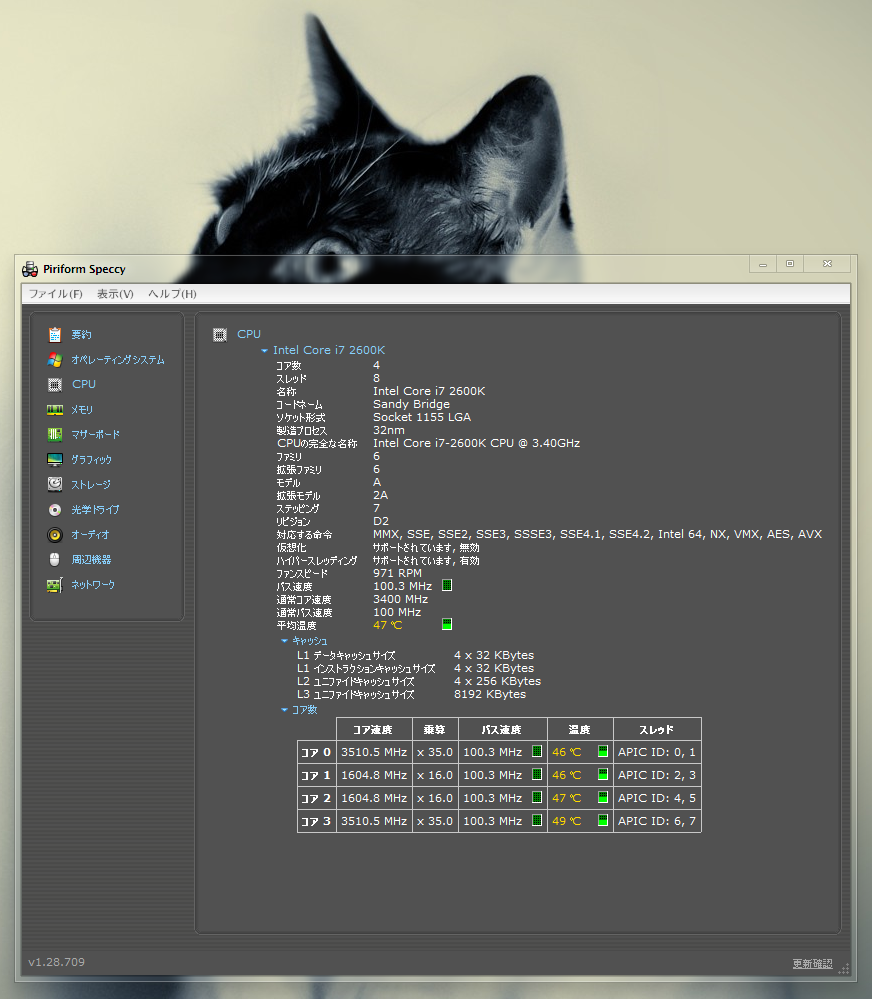The image size is (872, 999).
Task: Select 要約 summary label in sidebar
Action: pyautogui.click(x=82, y=334)
